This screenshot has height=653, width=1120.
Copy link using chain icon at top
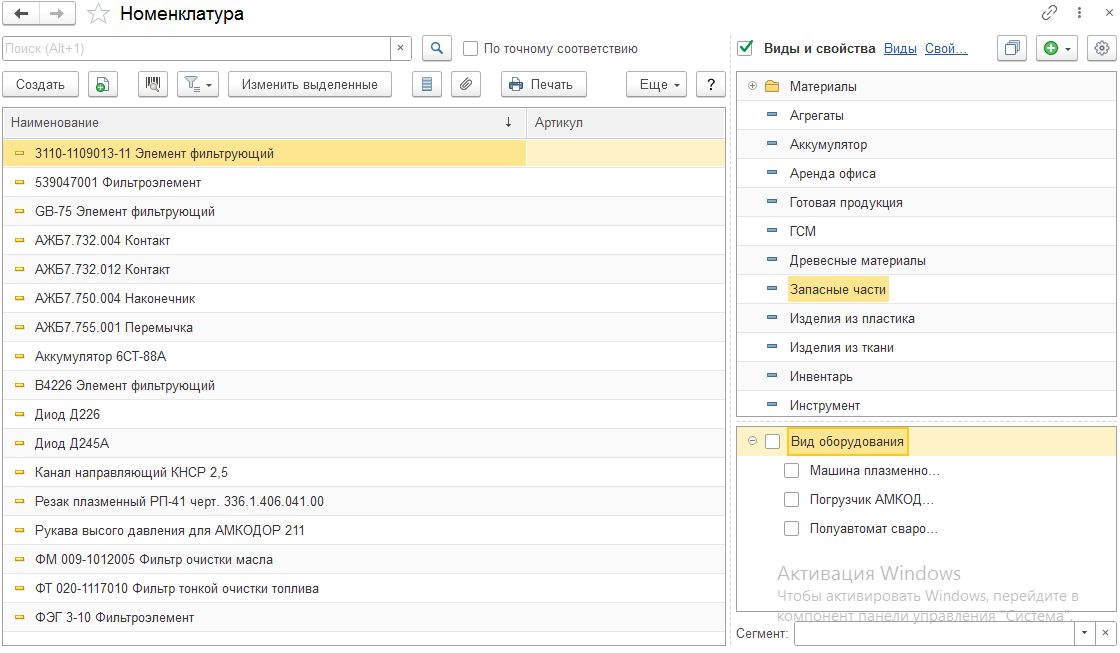click(1049, 14)
